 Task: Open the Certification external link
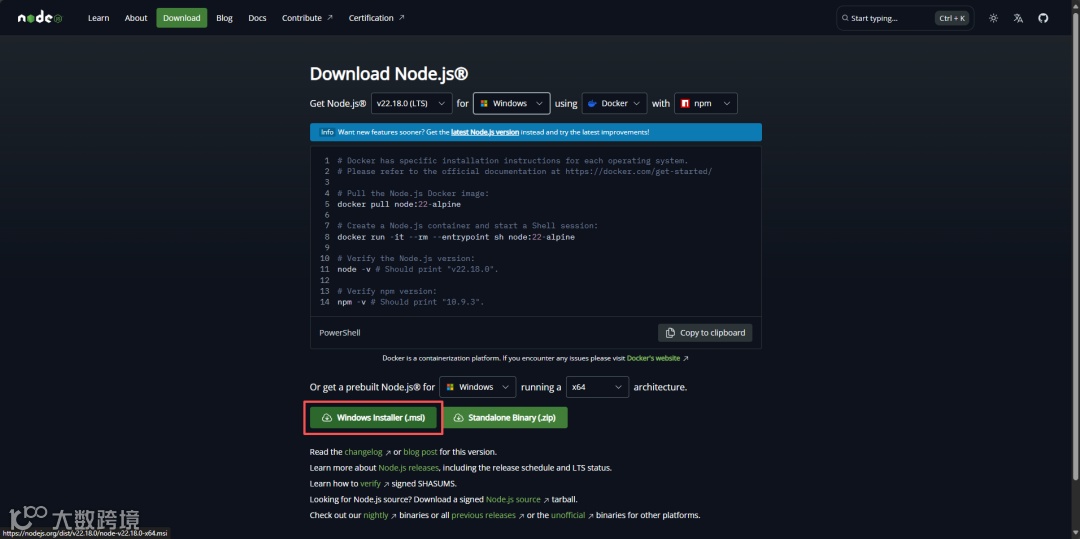pos(376,18)
